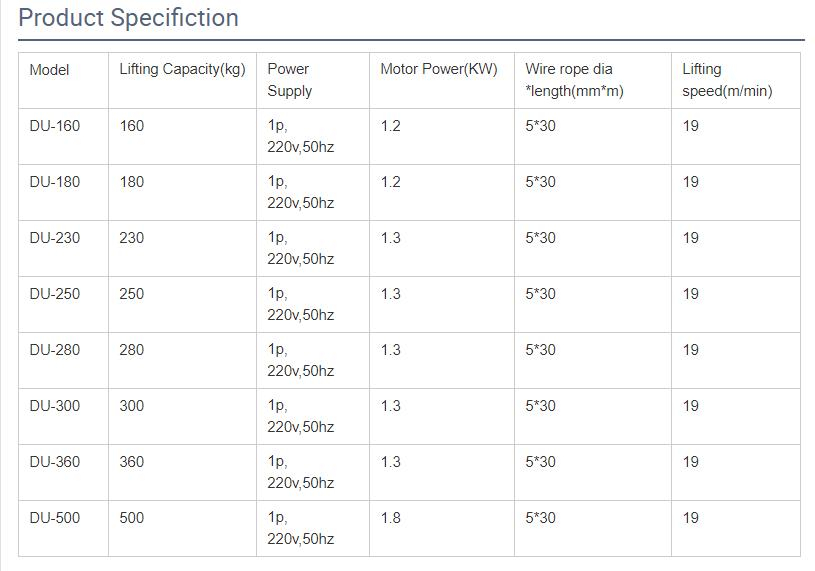Click the lifting speed 19 in DU-230 row

(x=691, y=238)
